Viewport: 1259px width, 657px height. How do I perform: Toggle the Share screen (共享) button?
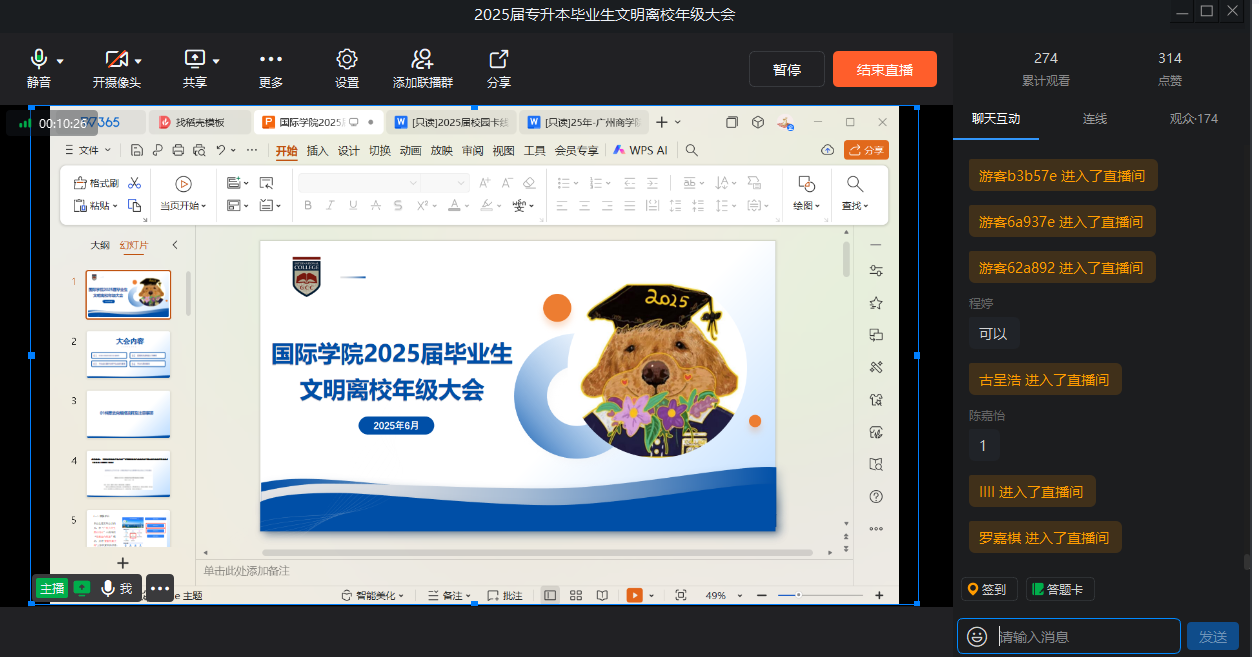pyautogui.click(x=194, y=60)
